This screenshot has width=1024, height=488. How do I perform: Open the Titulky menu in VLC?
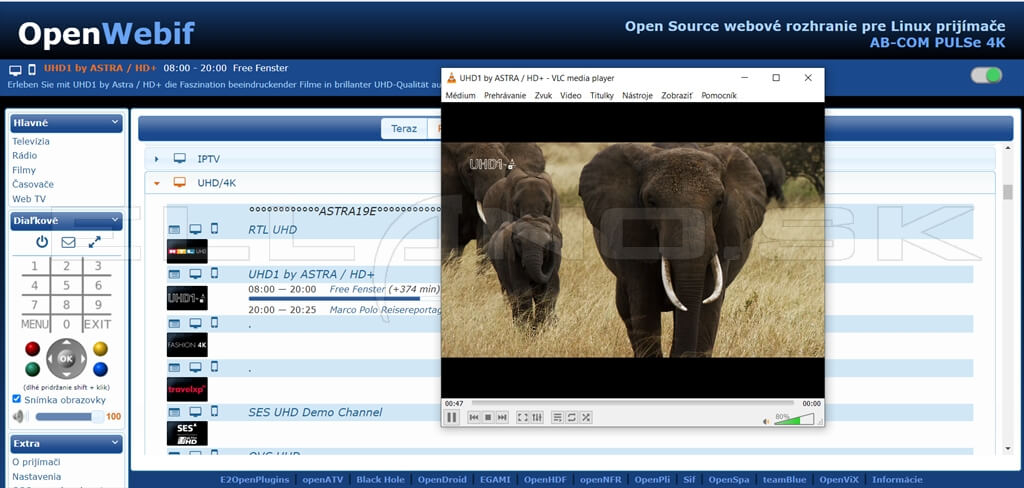(x=602, y=95)
